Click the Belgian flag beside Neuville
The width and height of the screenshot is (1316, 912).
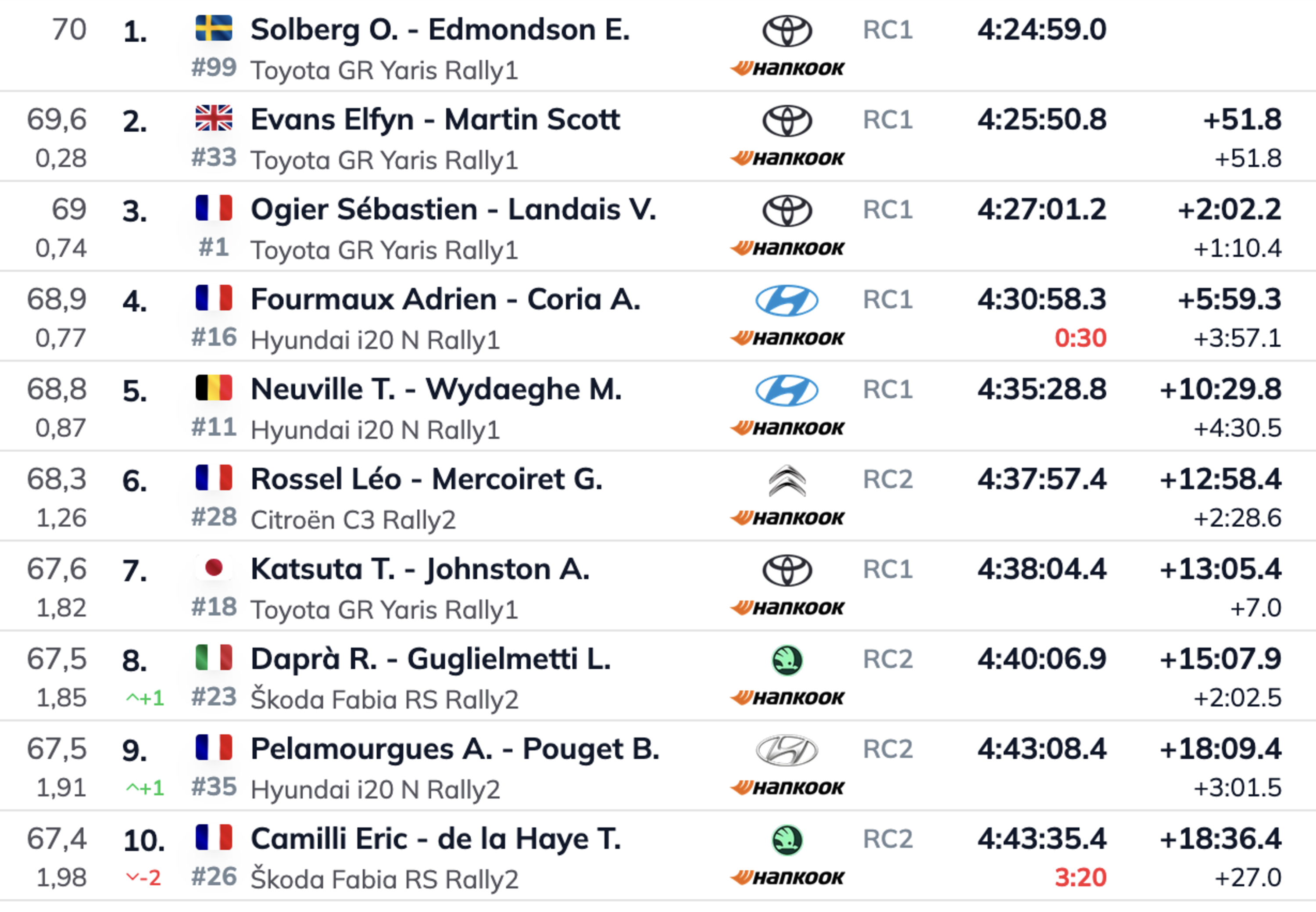click(214, 388)
